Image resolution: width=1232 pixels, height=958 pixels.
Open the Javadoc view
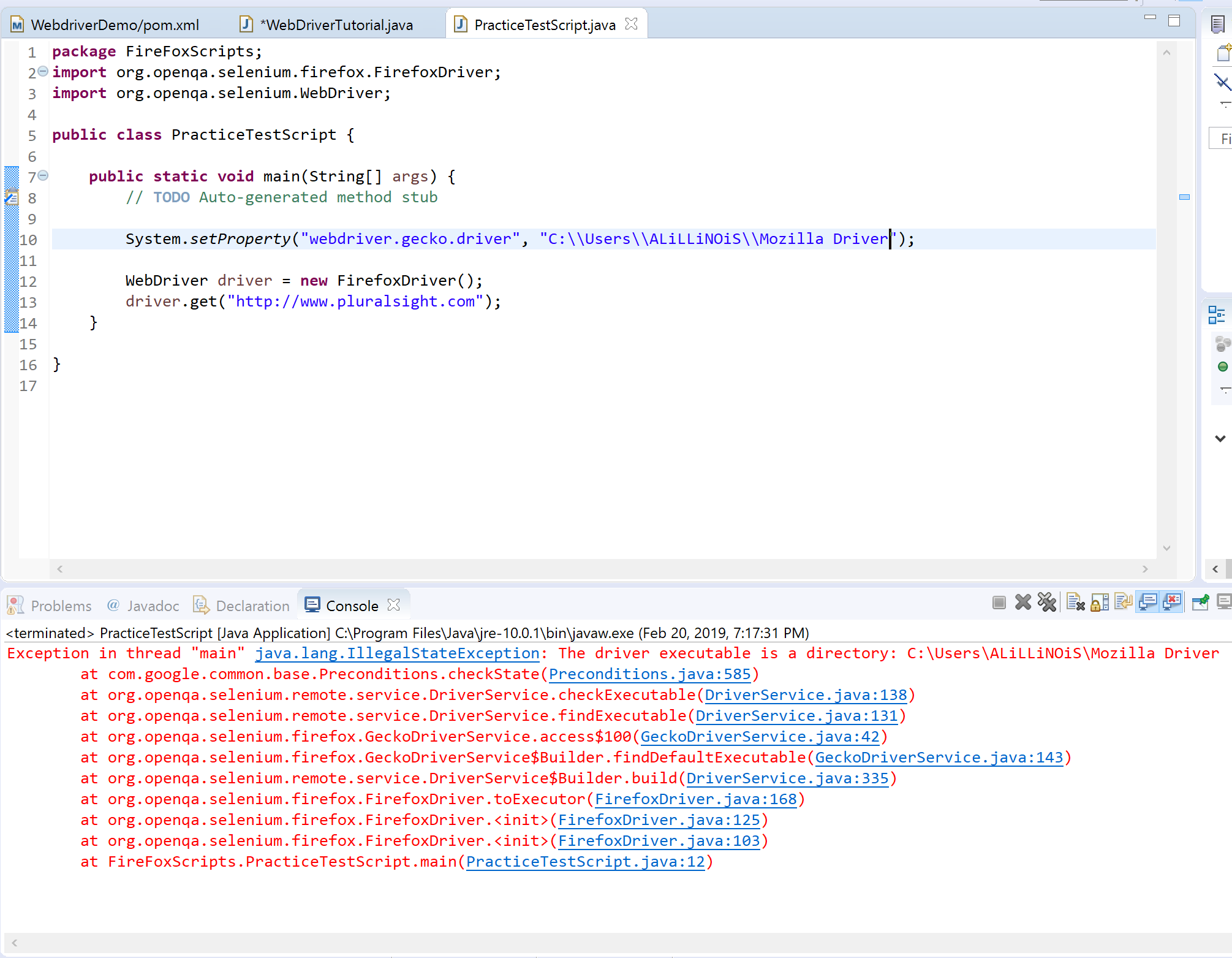[152, 605]
